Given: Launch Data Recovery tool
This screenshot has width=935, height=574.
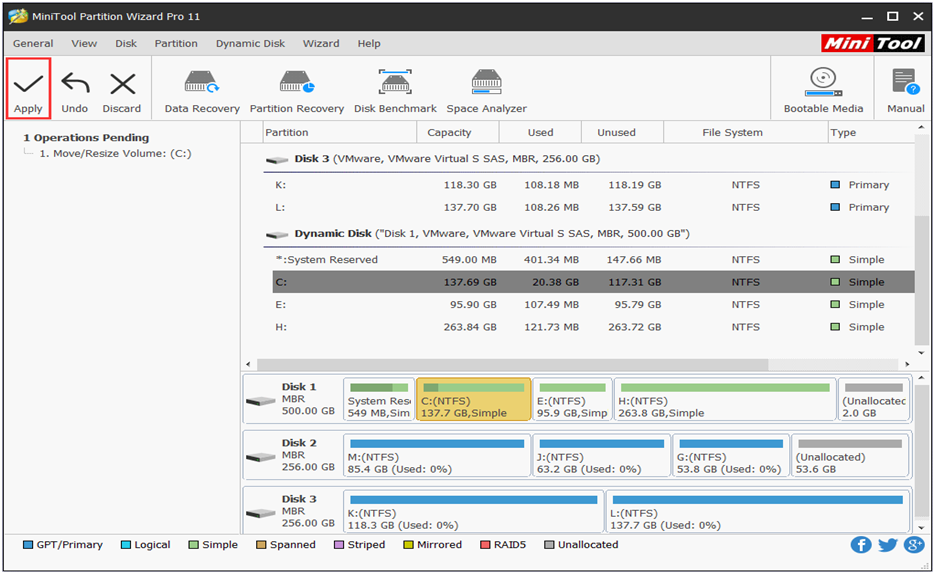Looking at the screenshot, I should [202, 91].
